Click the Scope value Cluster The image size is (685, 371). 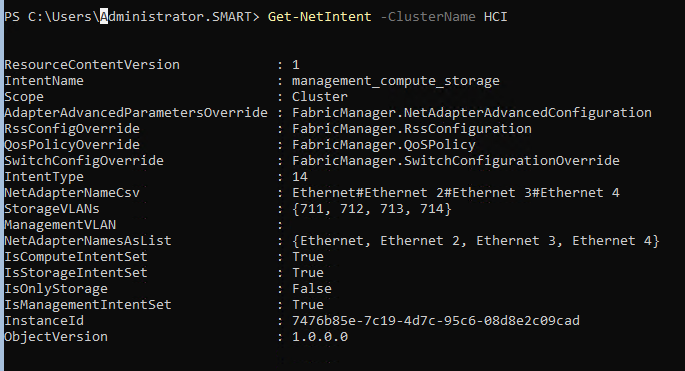[320, 97]
